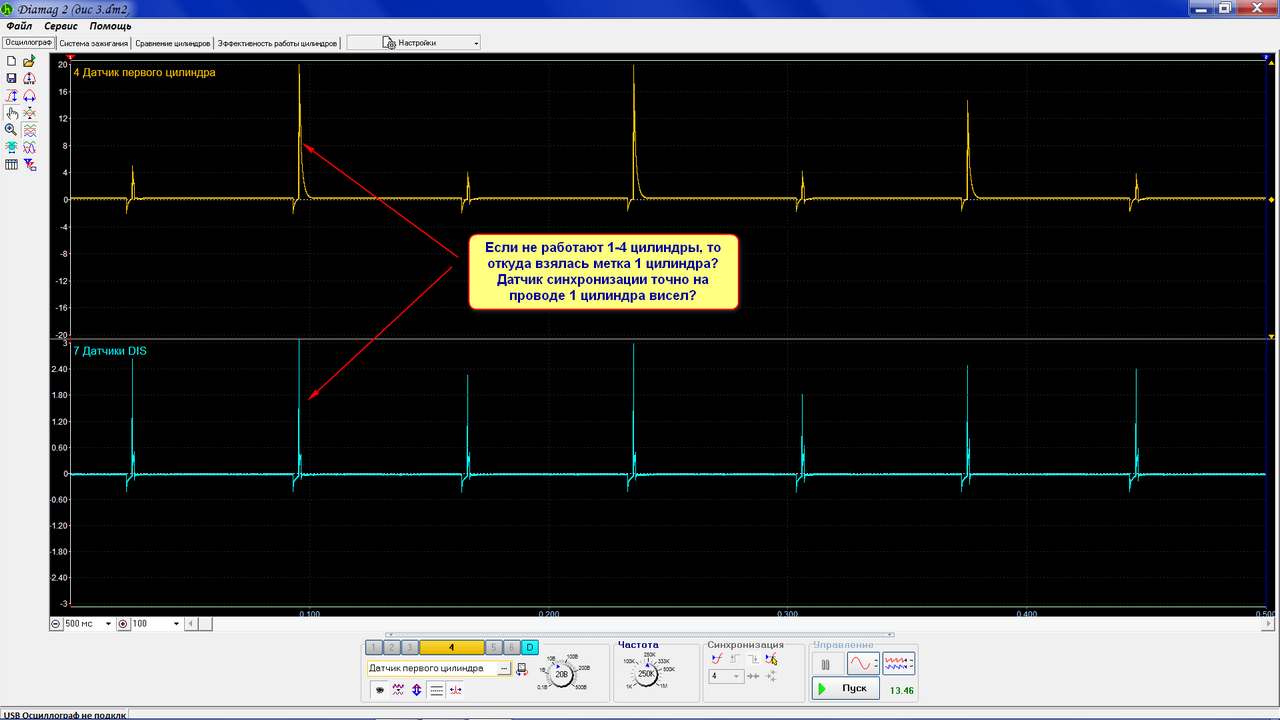Click the trigger cursor-pick icon
Screen dimensions: 1280x720
click(x=772, y=659)
